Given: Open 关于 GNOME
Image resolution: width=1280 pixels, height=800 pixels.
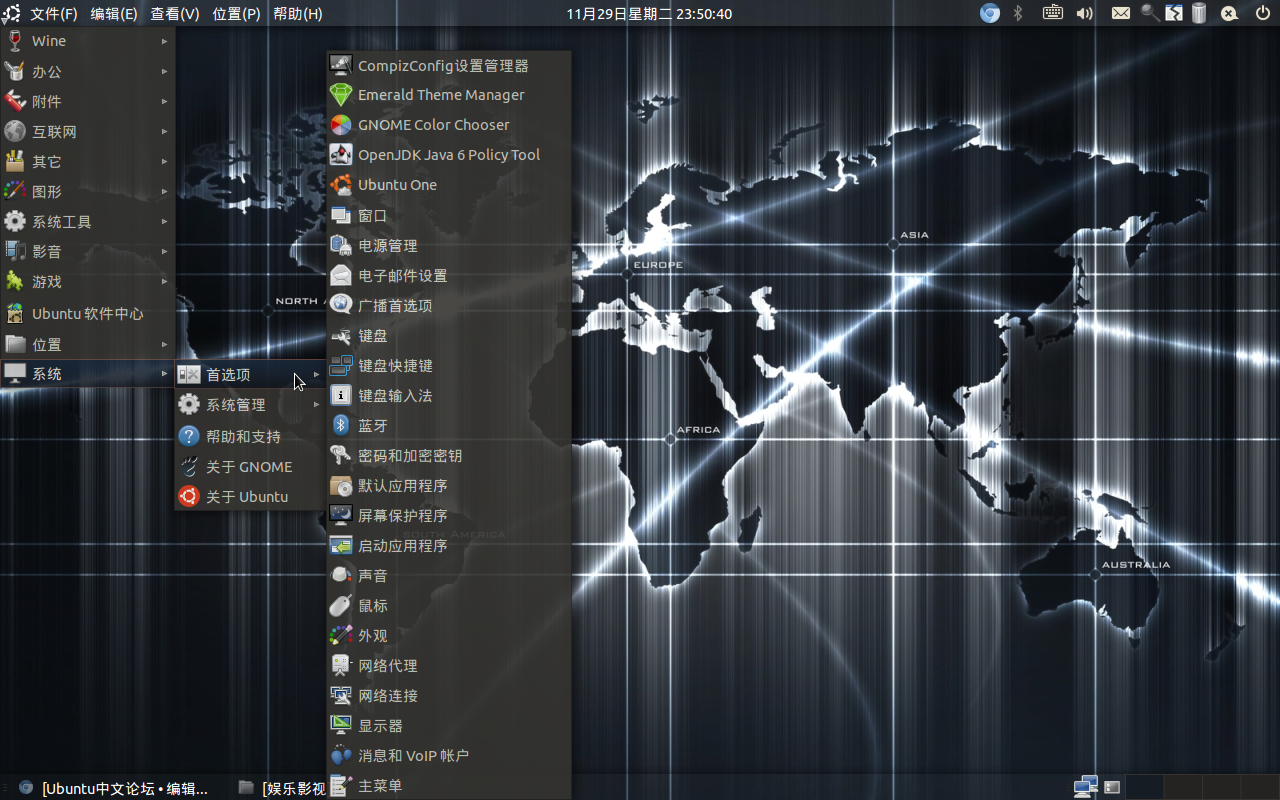Looking at the screenshot, I should coord(250,467).
